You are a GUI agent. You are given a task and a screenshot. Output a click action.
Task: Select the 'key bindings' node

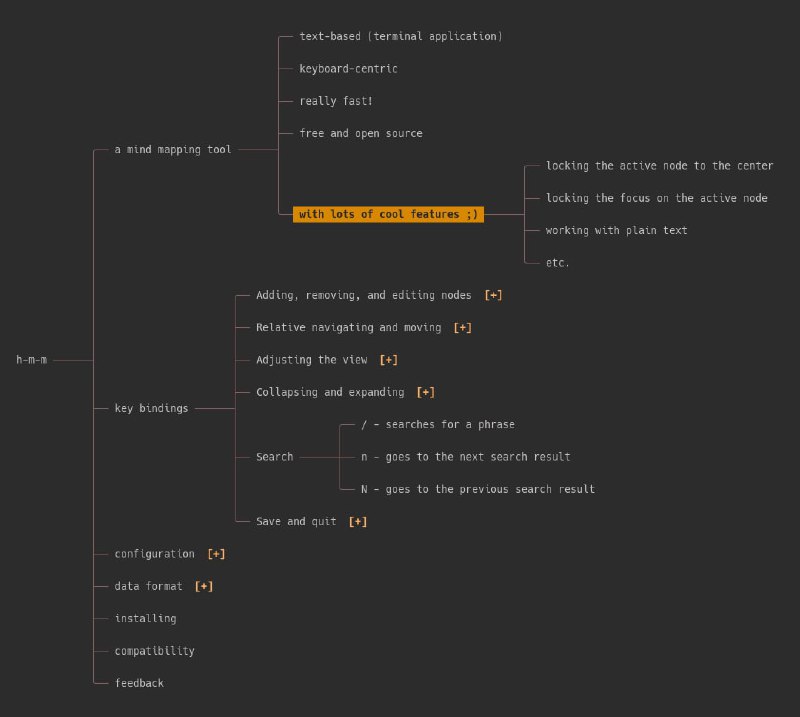151,408
